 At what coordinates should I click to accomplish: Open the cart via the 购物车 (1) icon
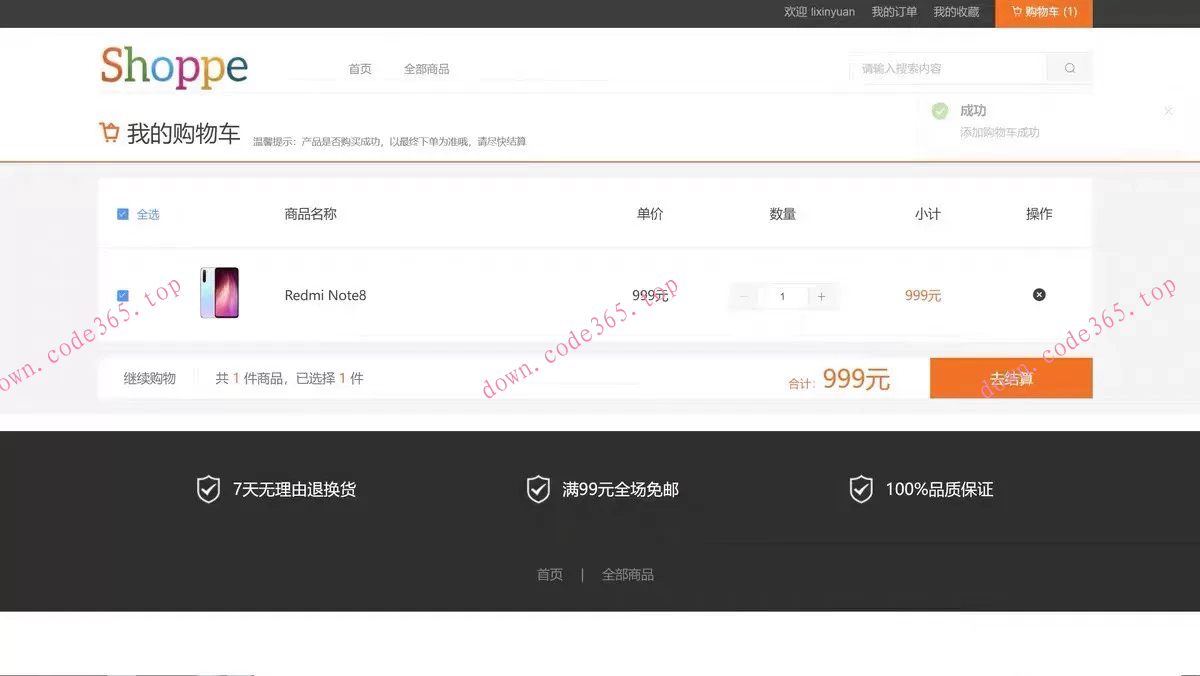(1043, 12)
